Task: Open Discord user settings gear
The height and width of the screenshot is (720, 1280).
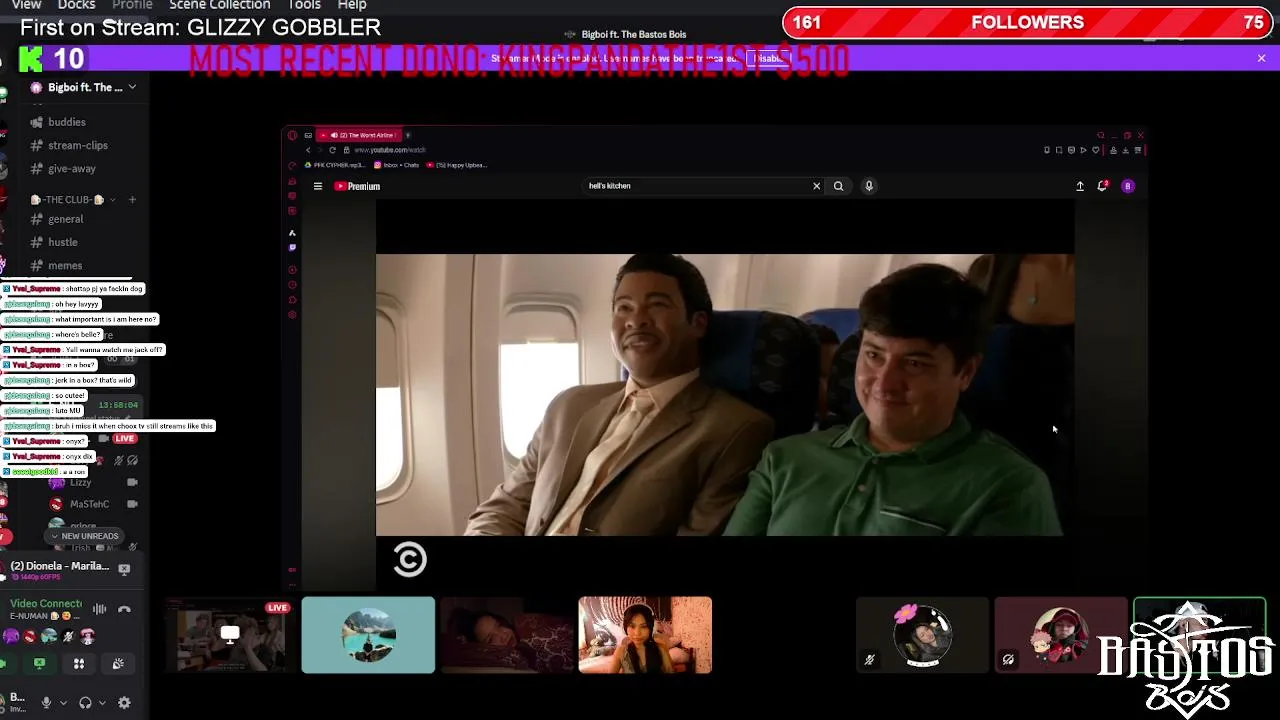Action: click(x=124, y=703)
